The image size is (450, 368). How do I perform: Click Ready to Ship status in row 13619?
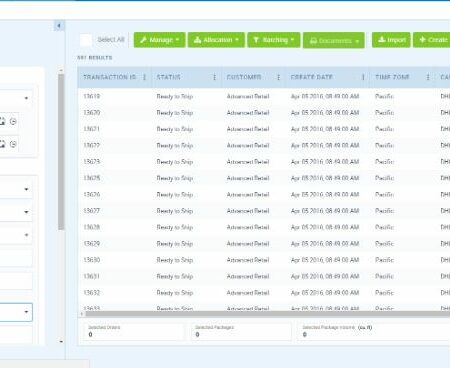[175, 97]
